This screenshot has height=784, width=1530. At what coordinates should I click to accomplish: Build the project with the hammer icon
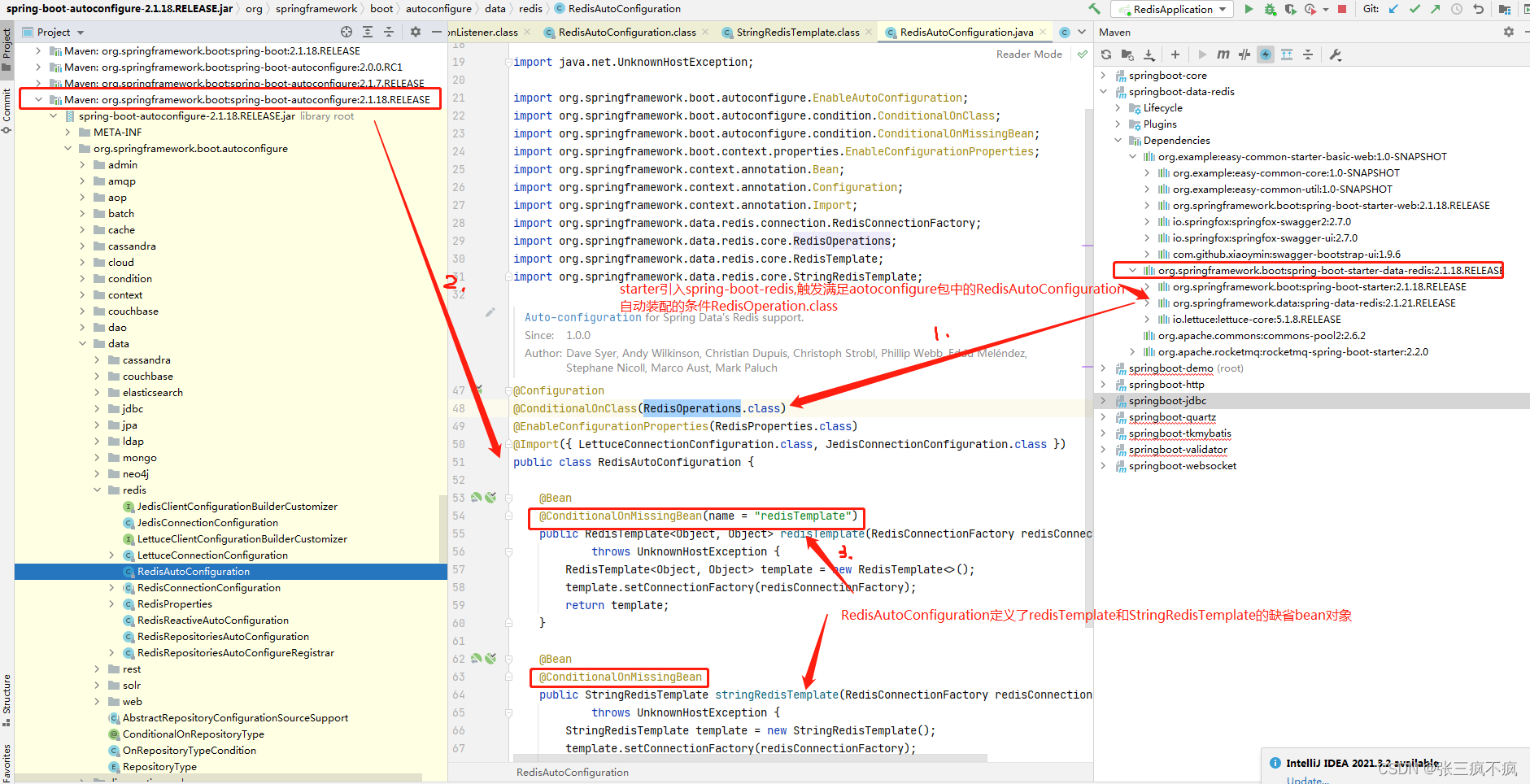click(x=1094, y=9)
